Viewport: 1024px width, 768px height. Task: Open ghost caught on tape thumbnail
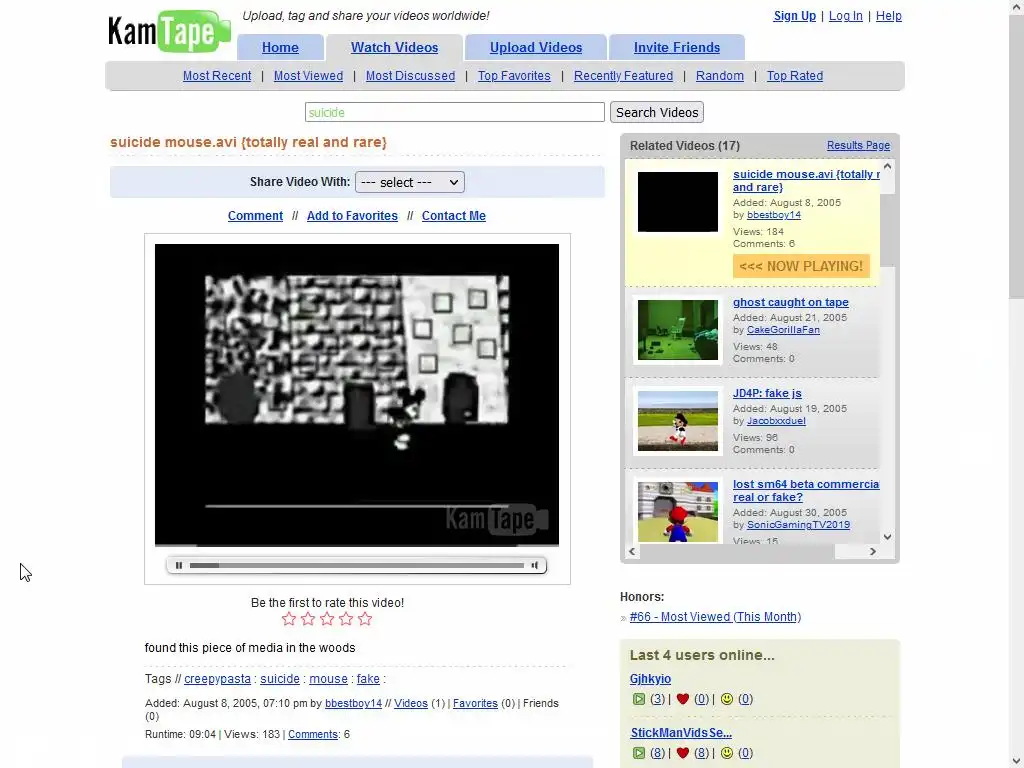pos(678,330)
